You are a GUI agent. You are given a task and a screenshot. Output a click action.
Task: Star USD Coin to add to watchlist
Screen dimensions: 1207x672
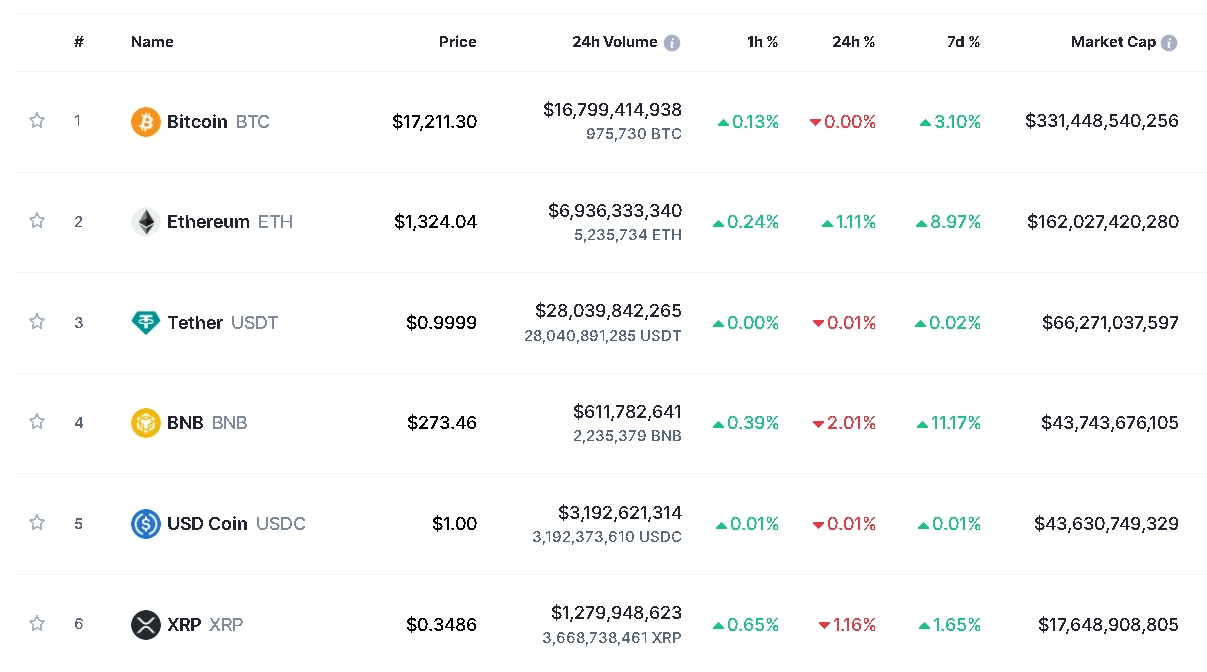[37, 523]
